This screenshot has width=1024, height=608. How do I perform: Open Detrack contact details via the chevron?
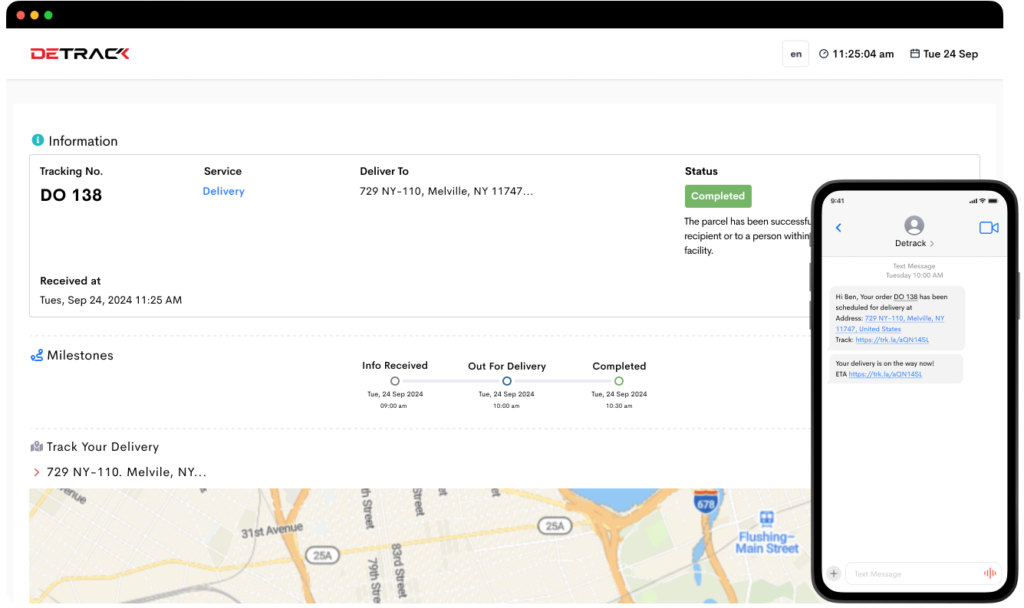click(x=932, y=243)
